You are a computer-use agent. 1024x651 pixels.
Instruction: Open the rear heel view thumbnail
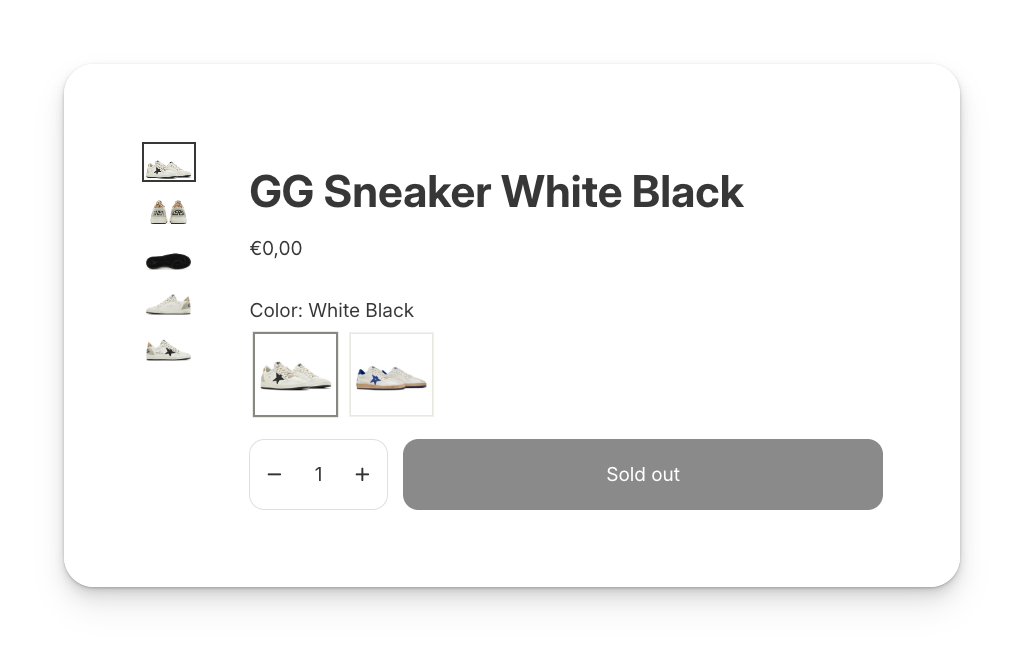pyautogui.click(x=168, y=212)
